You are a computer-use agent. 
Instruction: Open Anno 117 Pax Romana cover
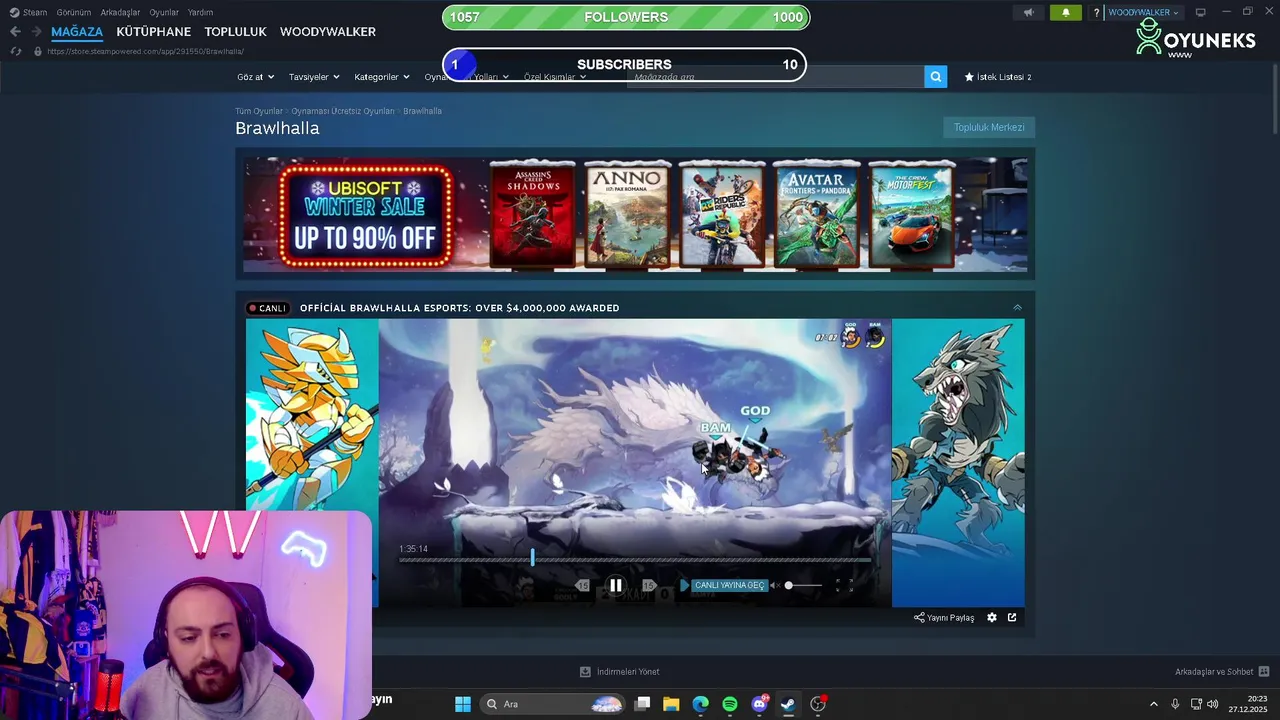pyautogui.click(x=627, y=215)
